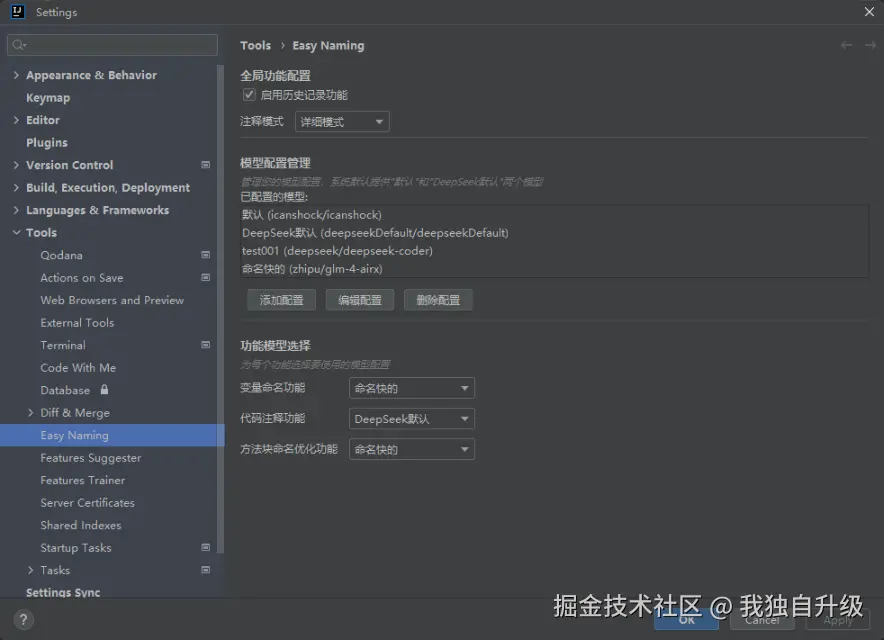Viewport: 884px width, 640px height.
Task: Click the 删除配置 button
Action: (x=438, y=300)
